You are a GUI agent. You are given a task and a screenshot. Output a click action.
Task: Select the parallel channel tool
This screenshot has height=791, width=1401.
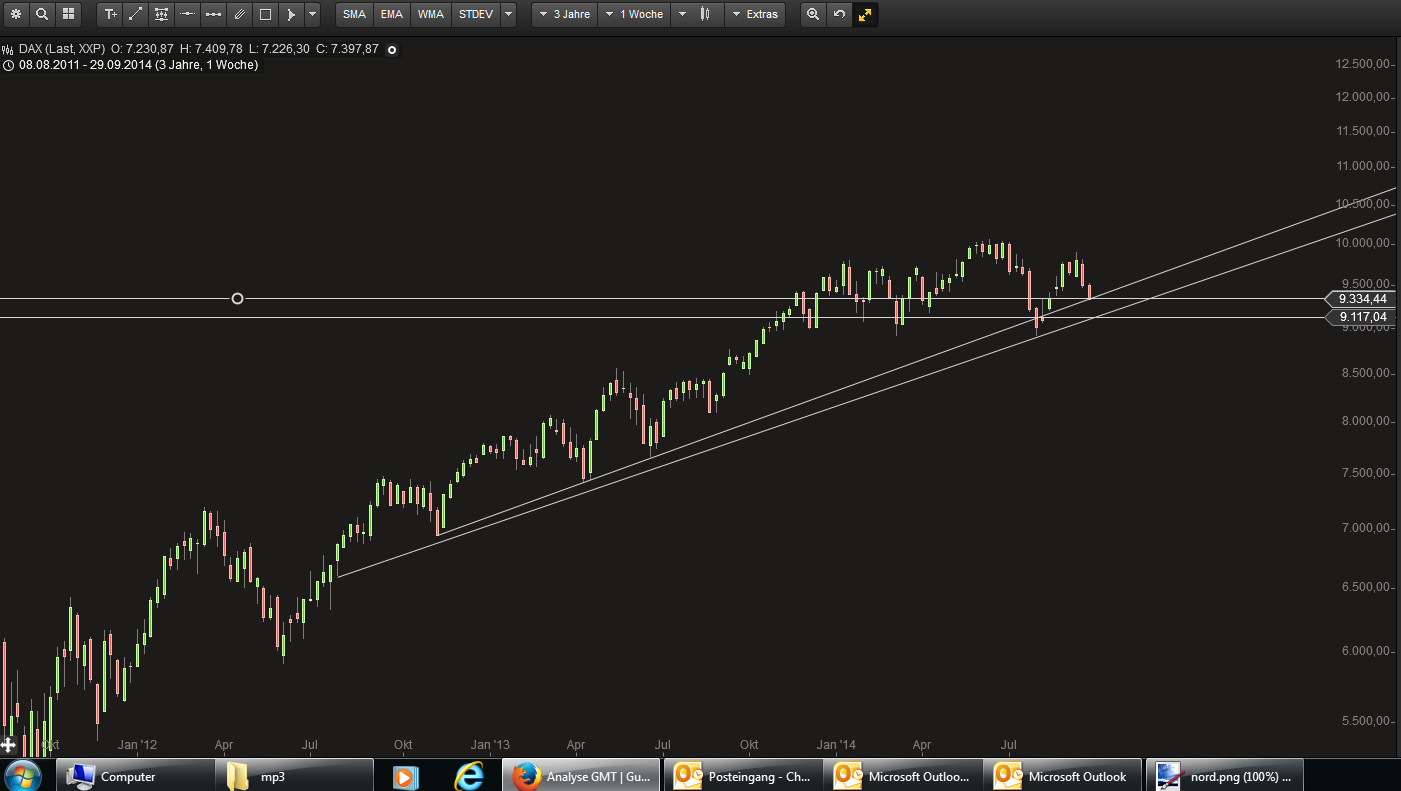click(239, 14)
